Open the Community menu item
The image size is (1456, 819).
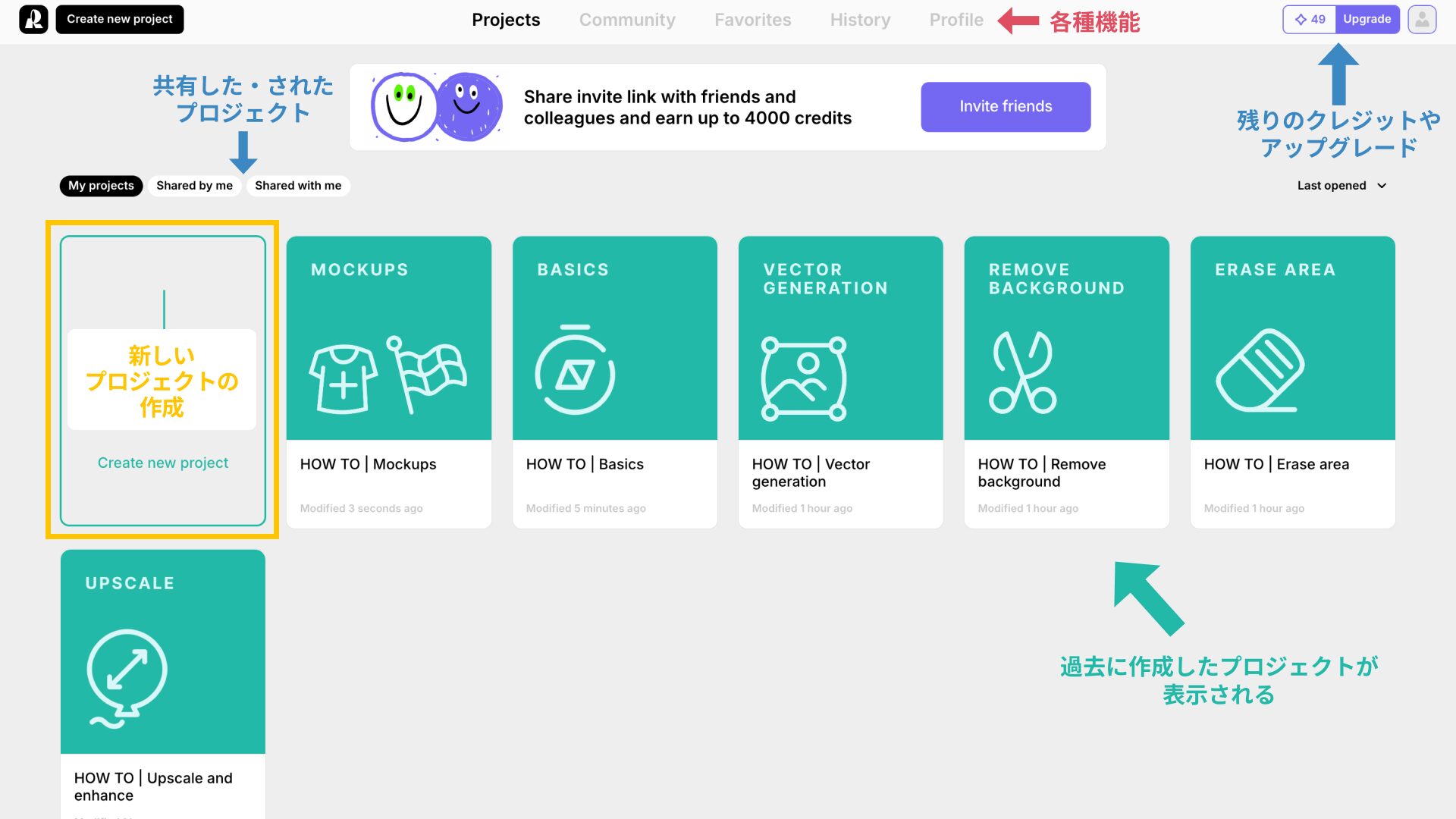click(627, 19)
